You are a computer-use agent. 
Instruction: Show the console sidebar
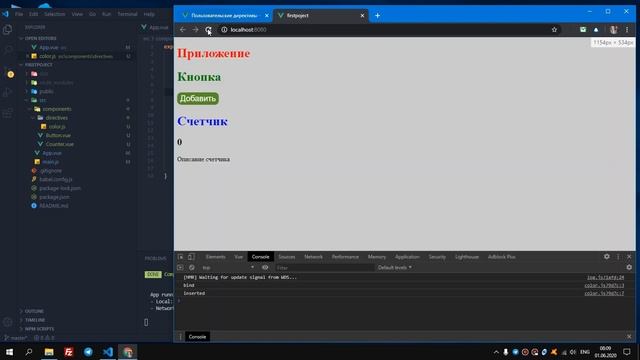tap(180, 267)
